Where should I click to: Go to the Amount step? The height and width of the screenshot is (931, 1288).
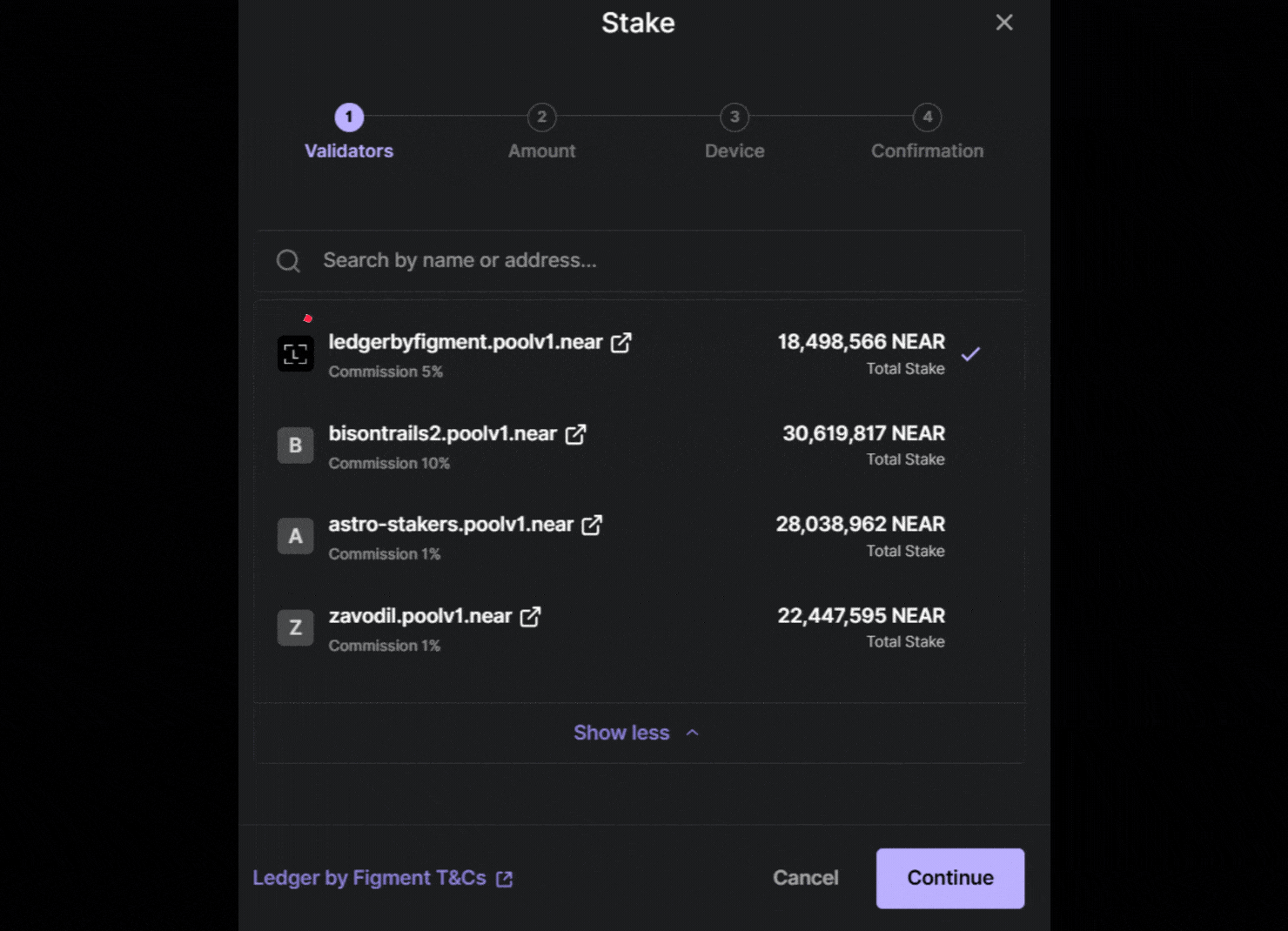pos(541,132)
